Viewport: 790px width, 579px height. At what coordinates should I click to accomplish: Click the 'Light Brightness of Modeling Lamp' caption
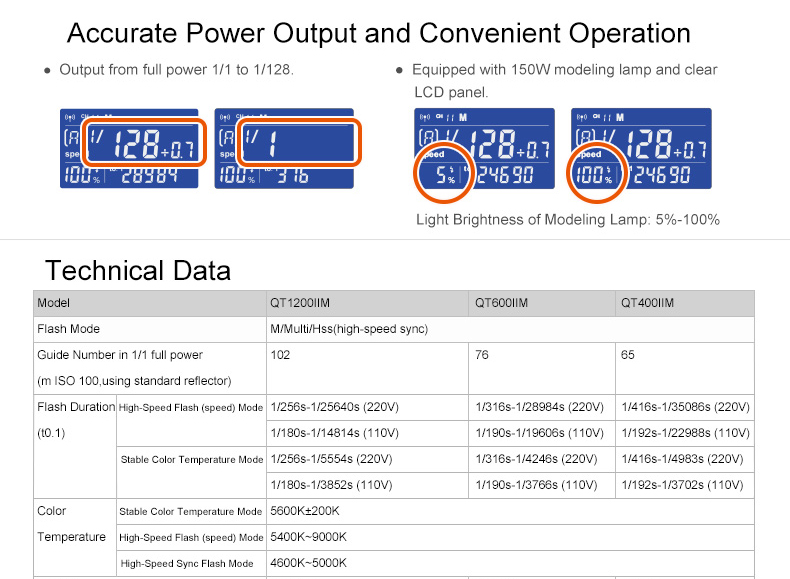(x=567, y=220)
